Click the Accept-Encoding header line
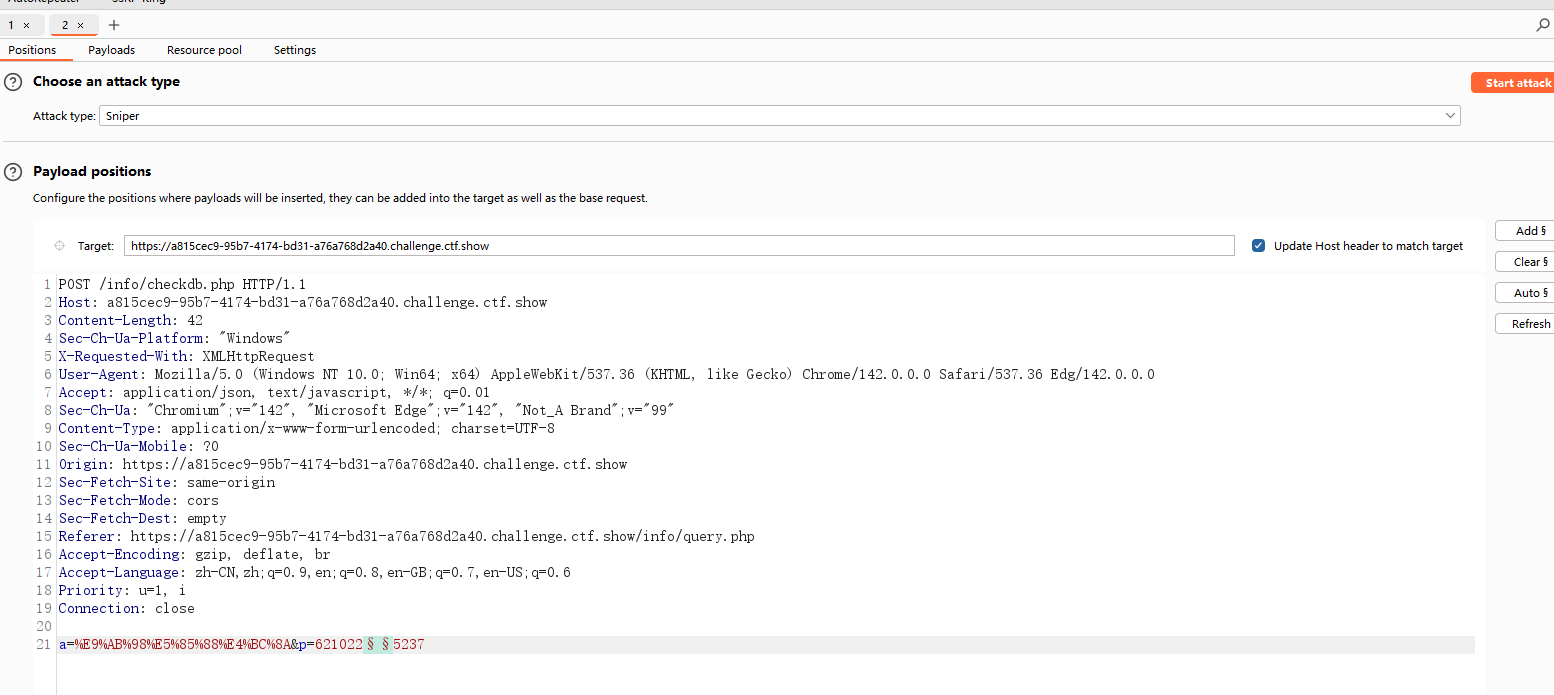This screenshot has width=1554, height=695. click(194, 554)
